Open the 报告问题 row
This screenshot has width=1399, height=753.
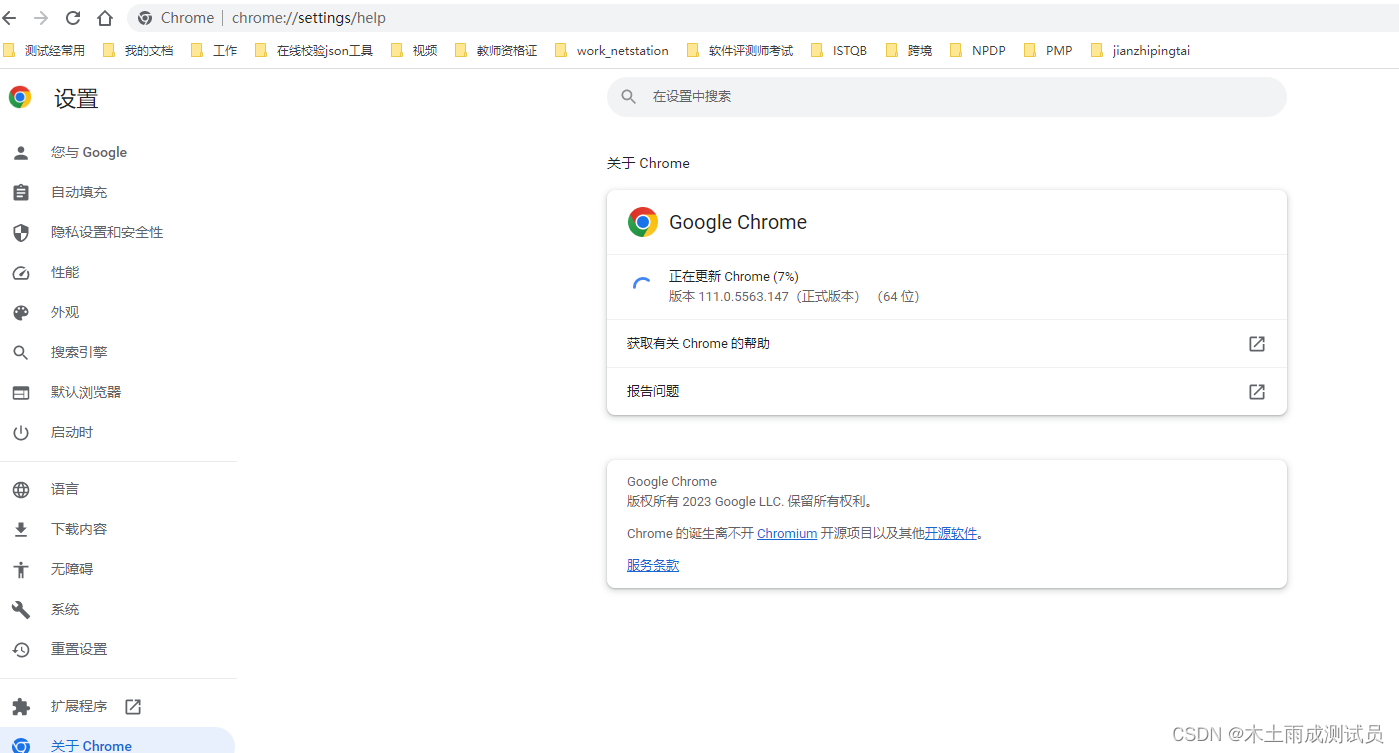click(x=946, y=391)
